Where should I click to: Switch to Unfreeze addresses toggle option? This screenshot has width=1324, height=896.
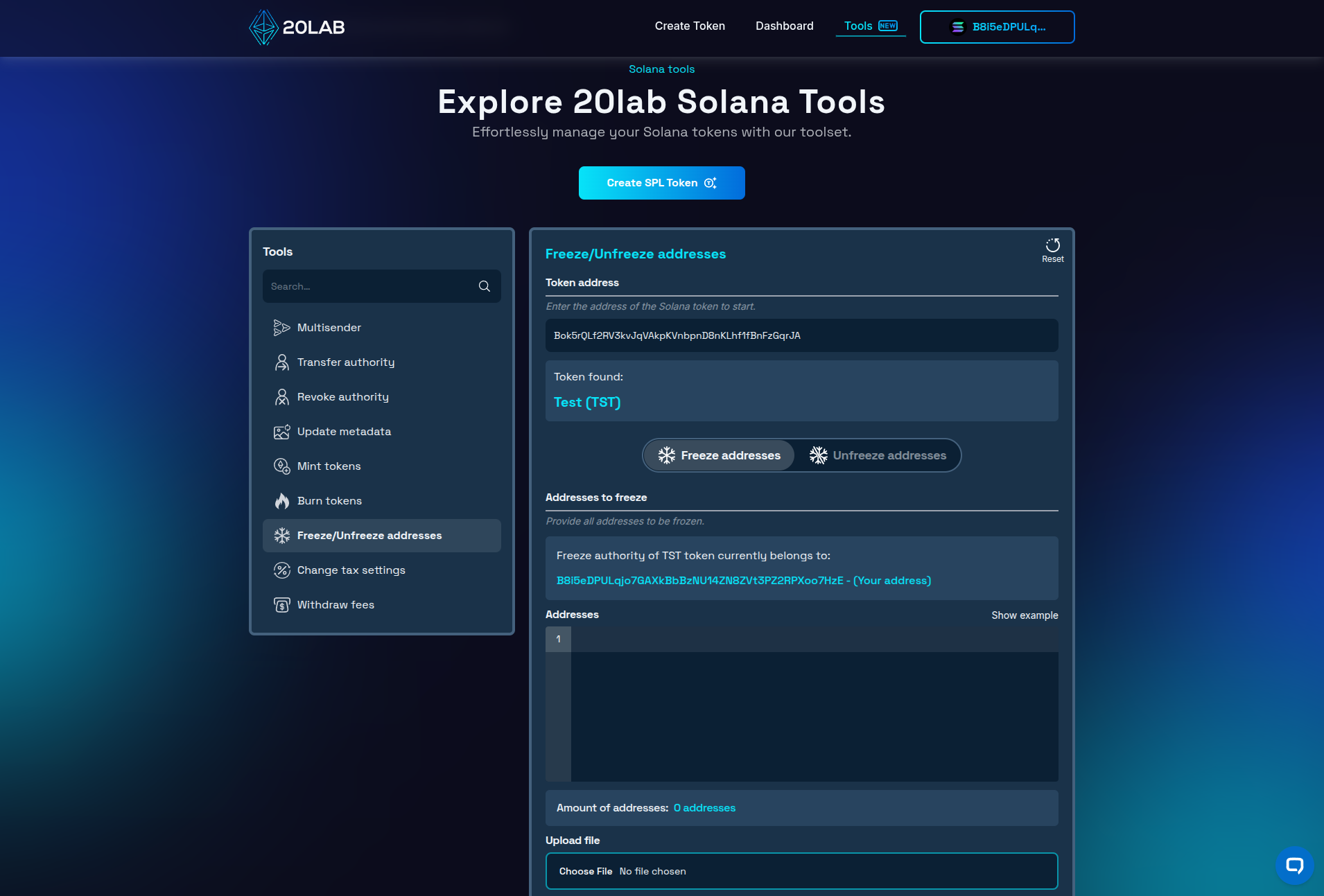pos(878,455)
